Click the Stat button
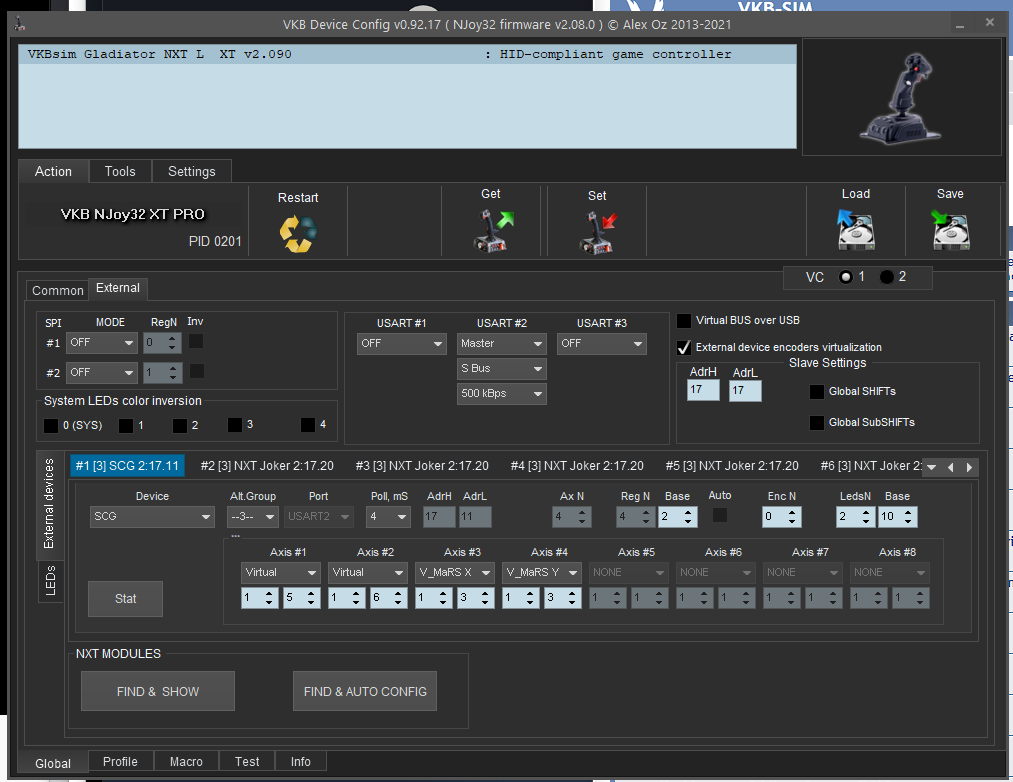 (125, 599)
